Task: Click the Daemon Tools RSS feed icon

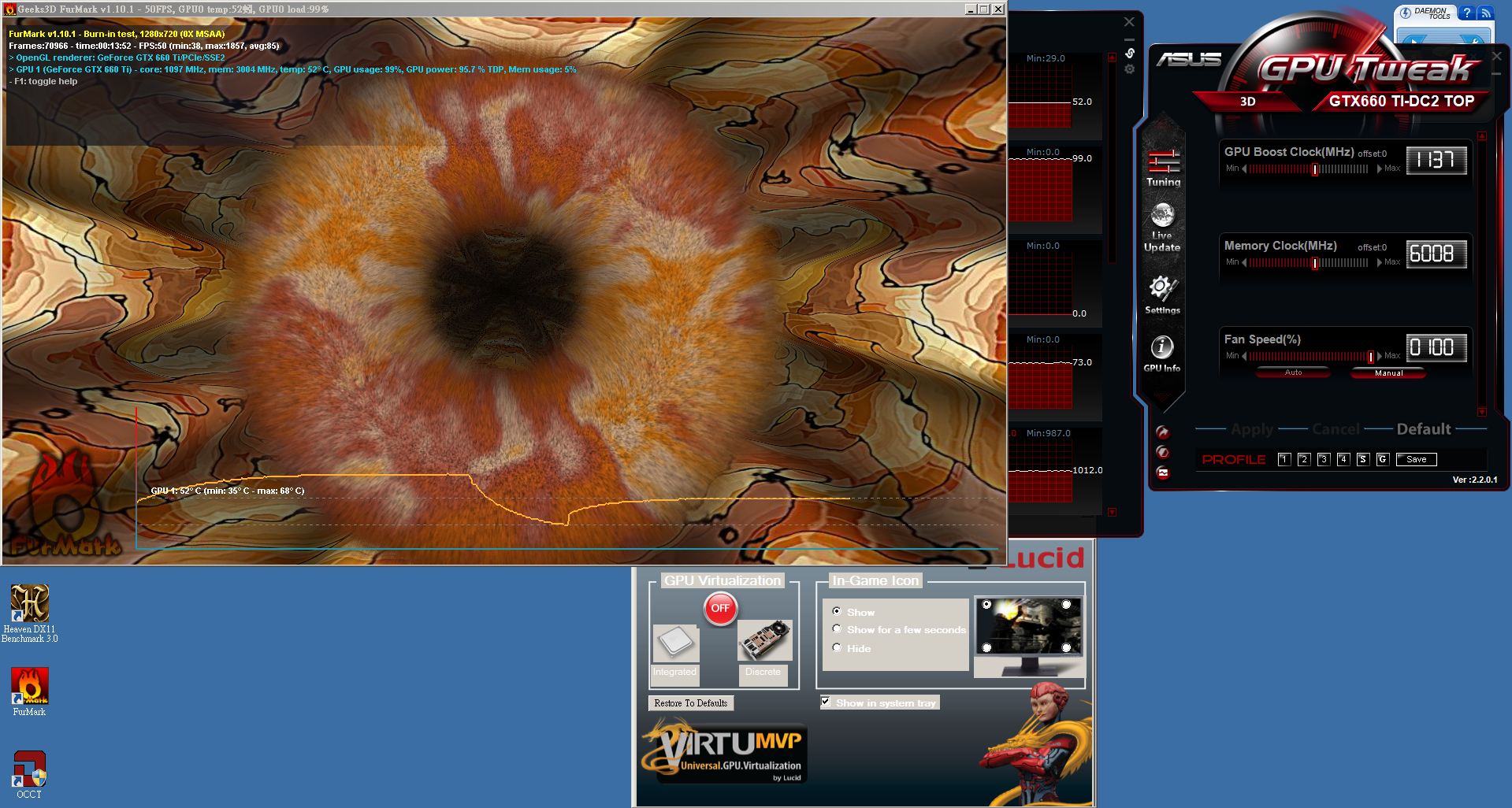Action: [1485, 13]
